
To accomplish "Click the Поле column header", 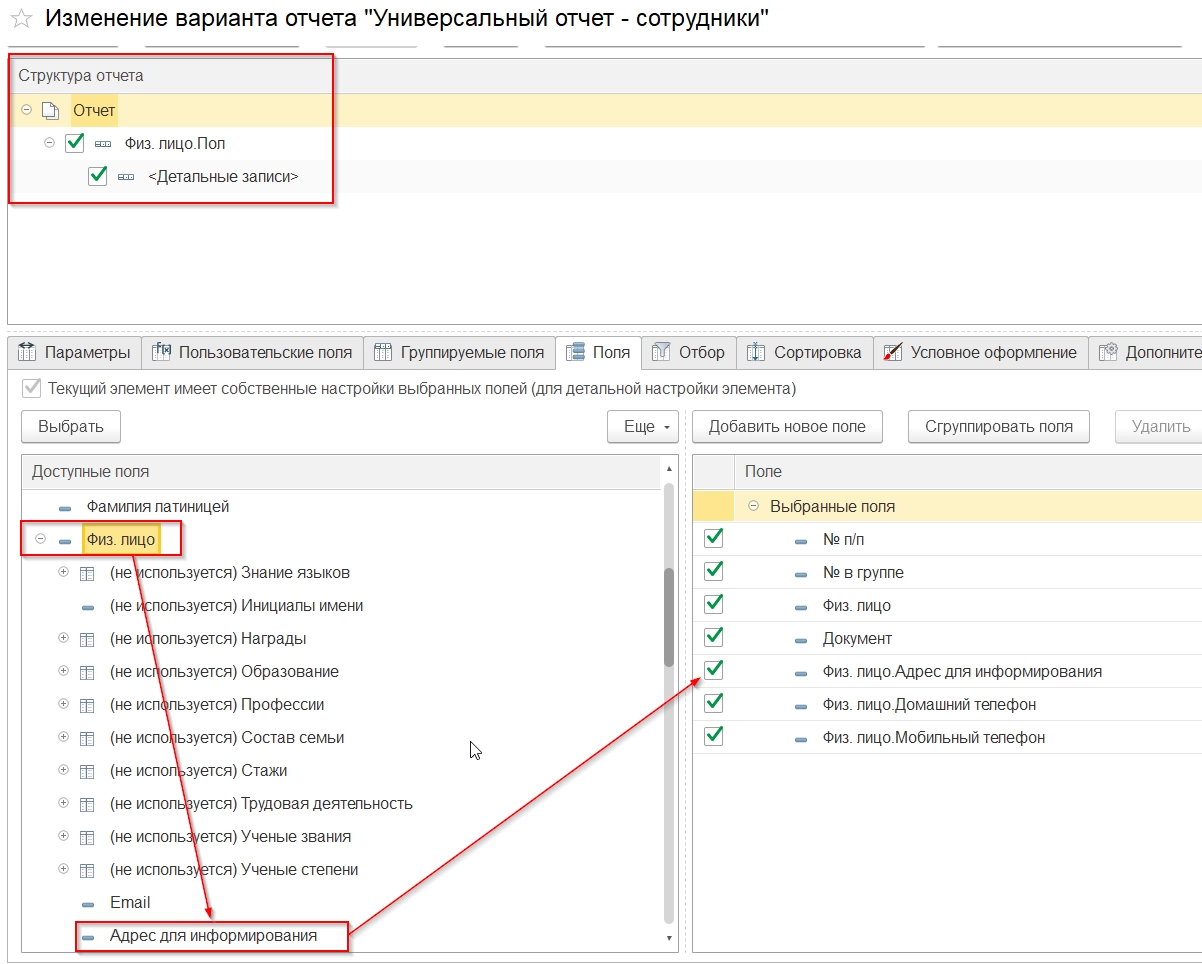I will pos(968,471).
